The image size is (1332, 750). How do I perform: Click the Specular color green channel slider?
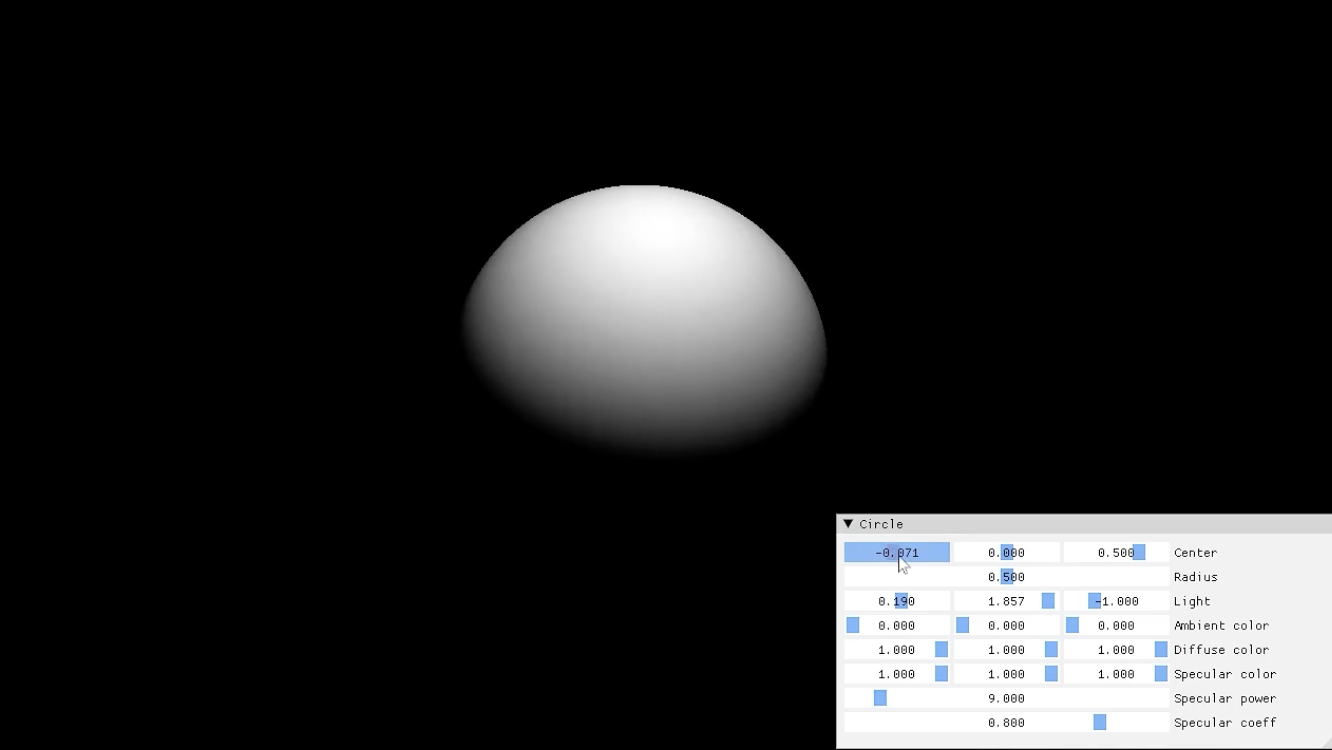click(1006, 674)
